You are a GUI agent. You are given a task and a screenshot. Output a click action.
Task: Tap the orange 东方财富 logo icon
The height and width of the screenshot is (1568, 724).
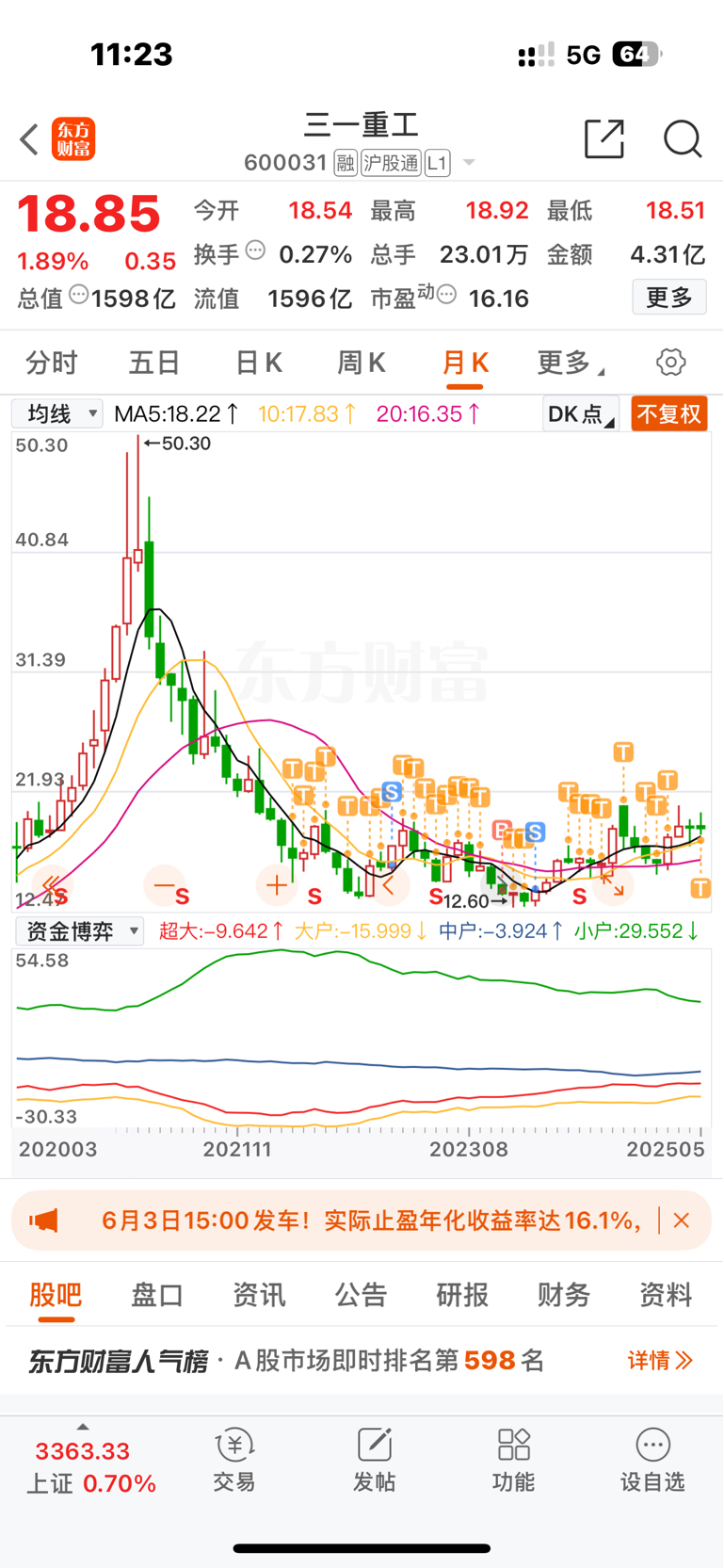(x=73, y=139)
